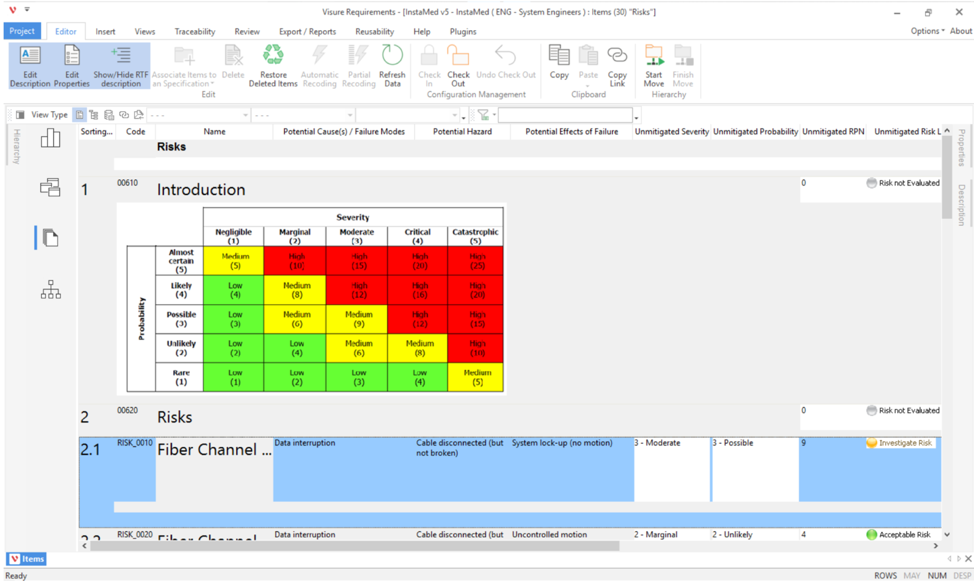Sort by the Unmitigated Severity column header

tap(671, 131)
